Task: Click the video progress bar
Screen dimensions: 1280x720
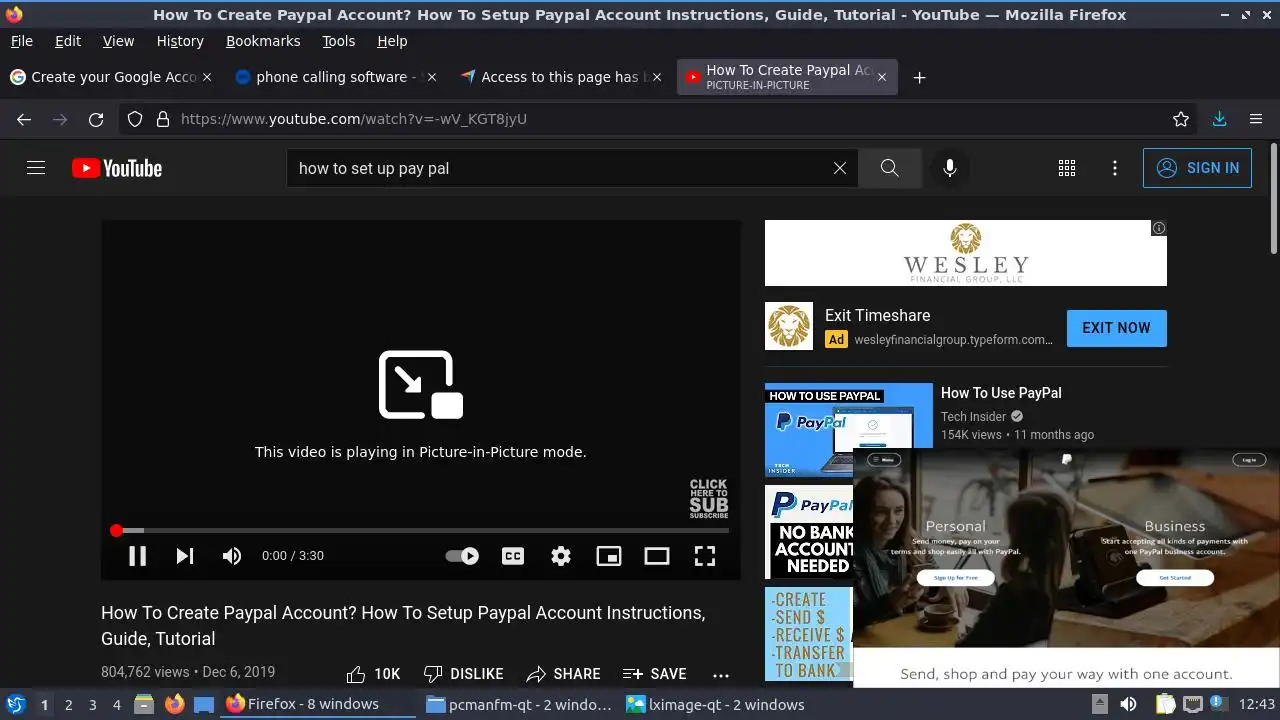Action: pos(421,530)
